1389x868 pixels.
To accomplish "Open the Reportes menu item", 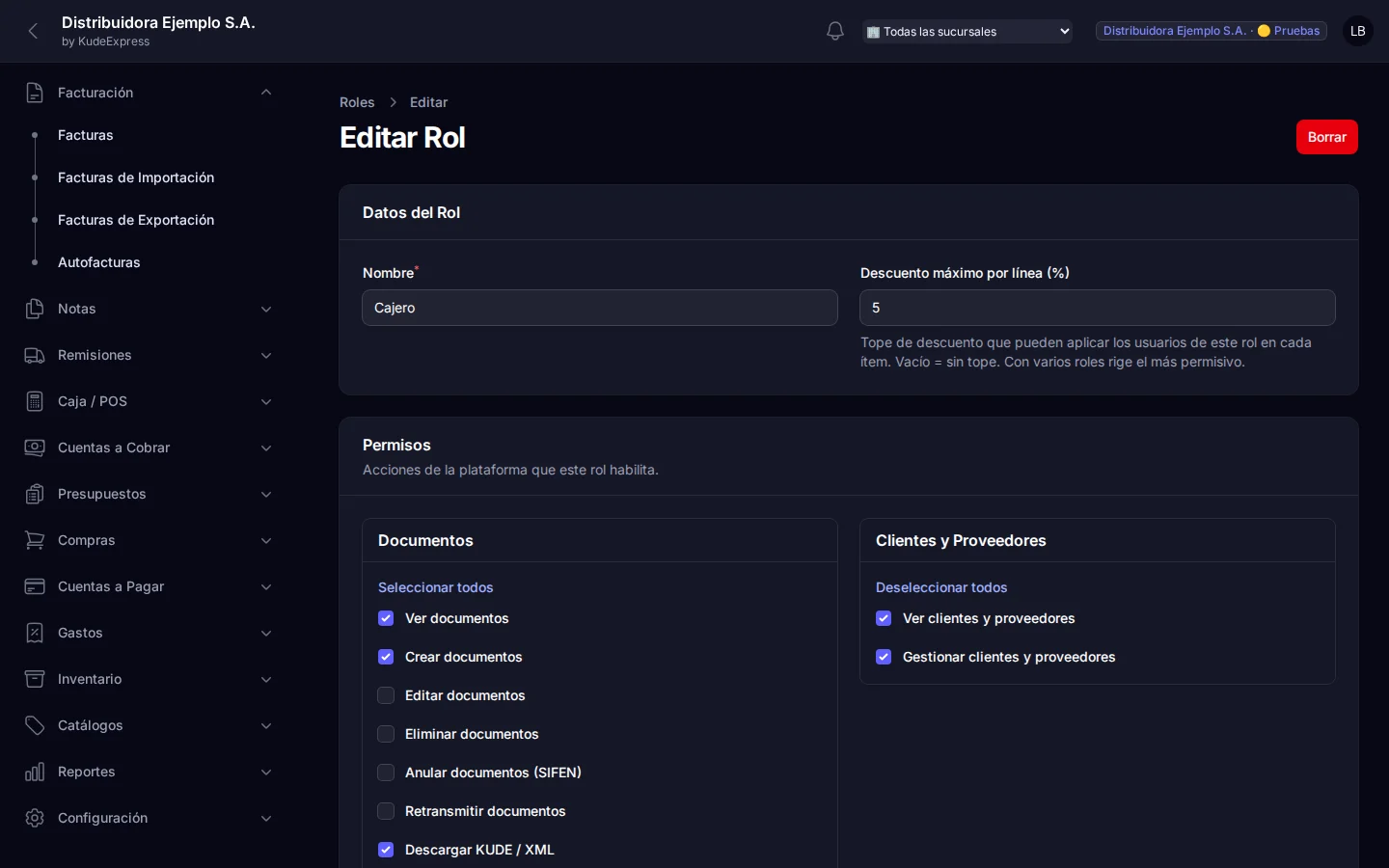I will click(87, 772).
